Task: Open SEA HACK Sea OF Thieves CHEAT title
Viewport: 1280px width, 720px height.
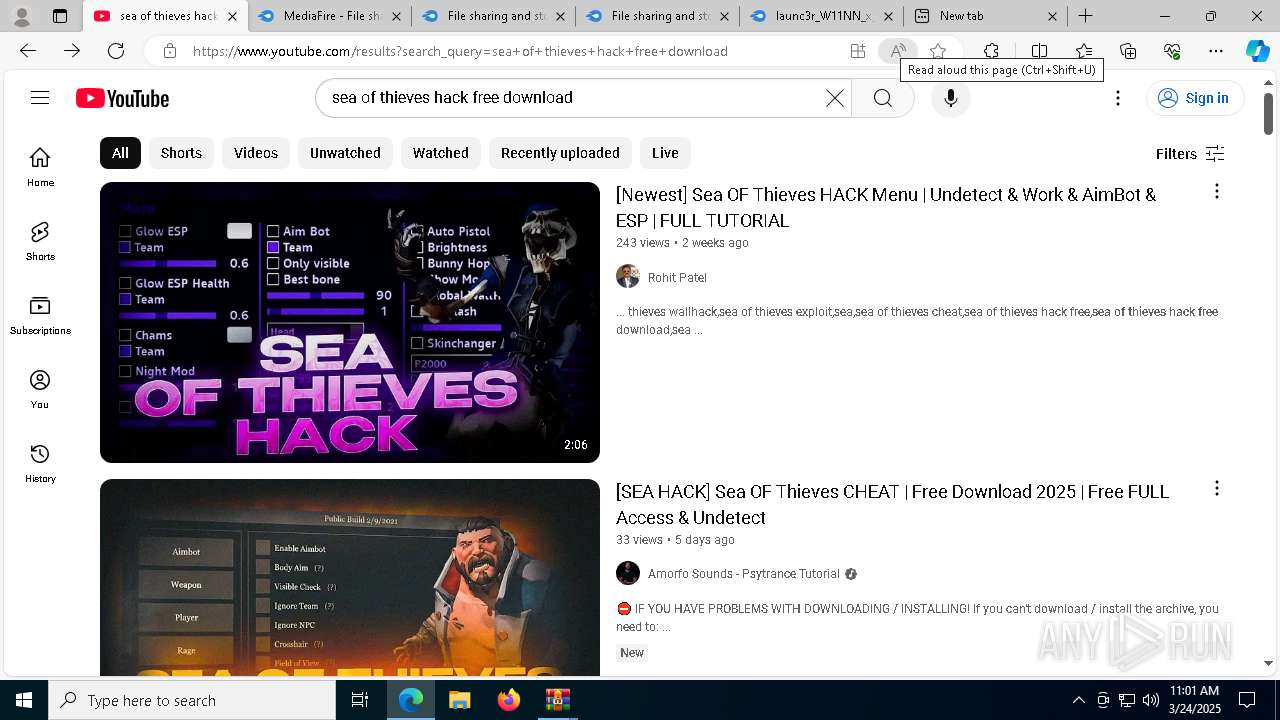Action: (x=892, y=504)
